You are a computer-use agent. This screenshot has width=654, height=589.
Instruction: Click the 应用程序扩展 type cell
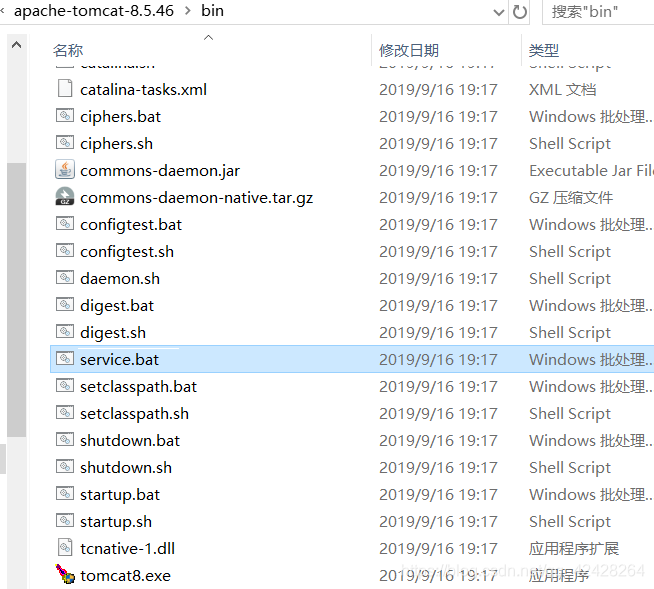[574, 549]
